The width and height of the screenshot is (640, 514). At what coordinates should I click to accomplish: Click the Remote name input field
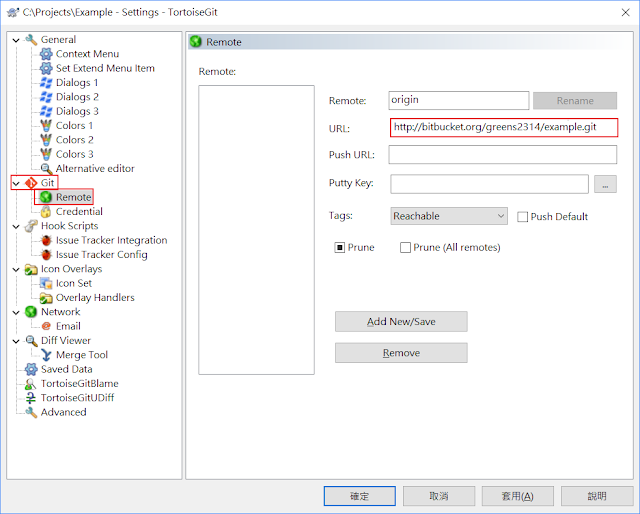tap(459, 100)
